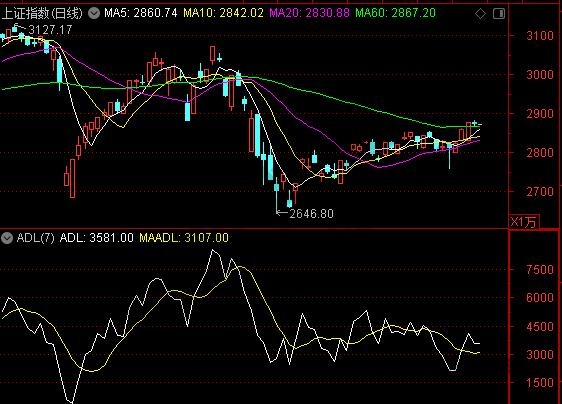Click the MA20: 2830.88 purple label
562x404 pixels.
click(309, 13)
